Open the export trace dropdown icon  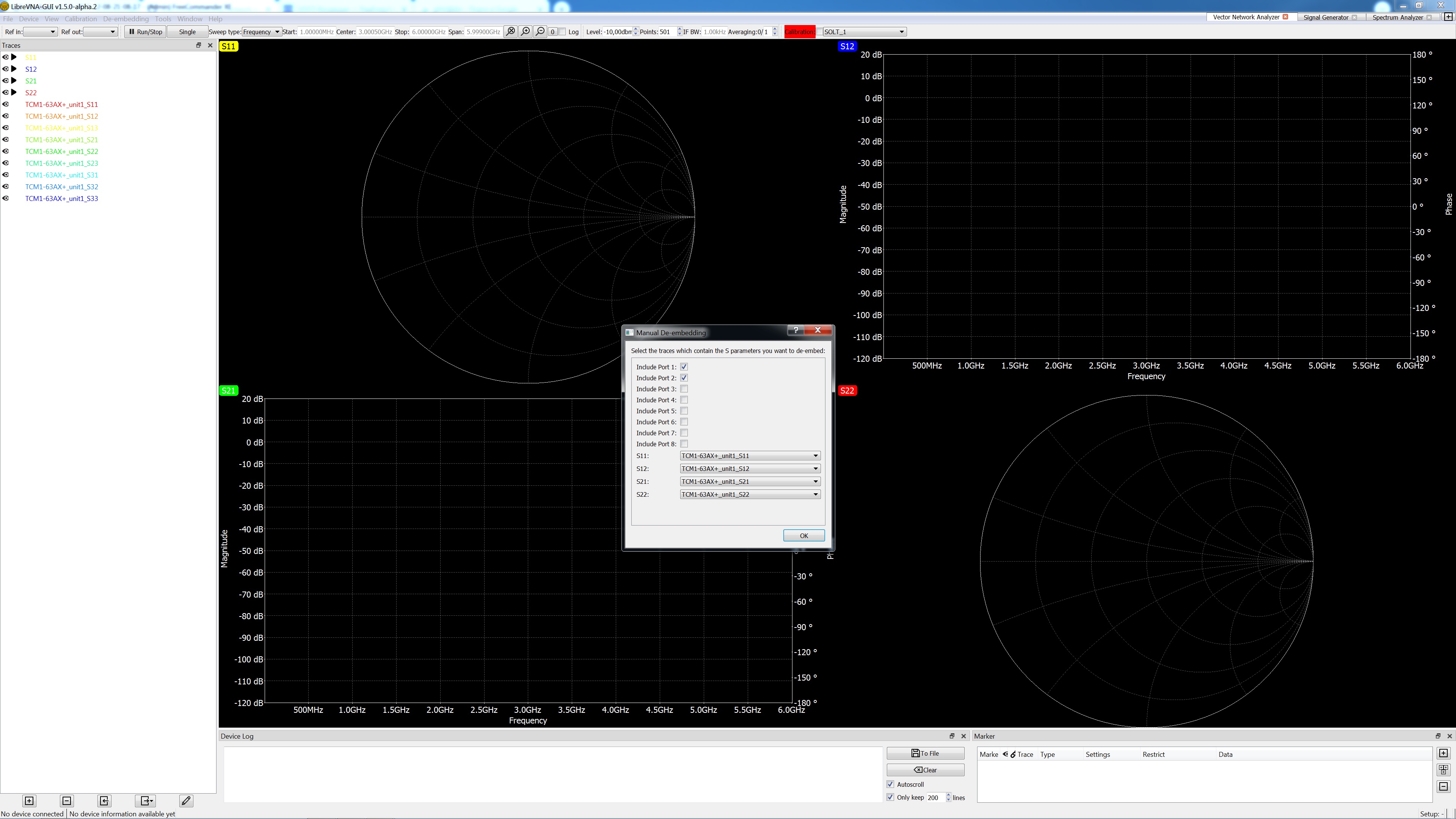pos(146,800)
